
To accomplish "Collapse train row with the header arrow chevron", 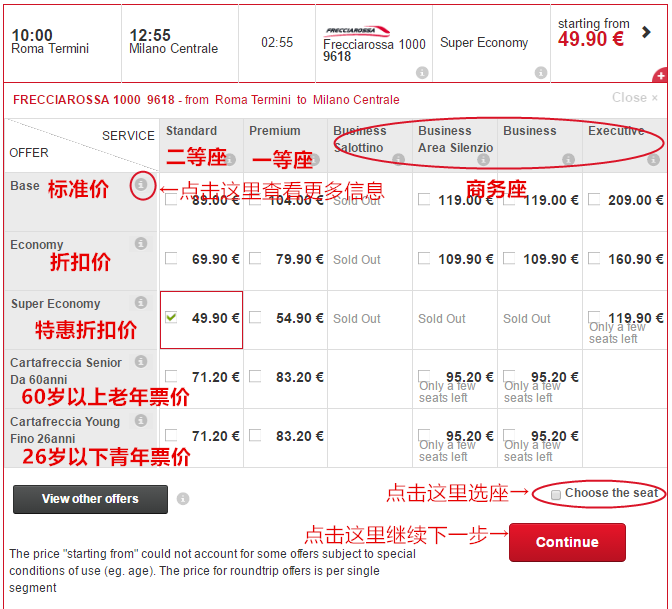I will coord(647,32).
